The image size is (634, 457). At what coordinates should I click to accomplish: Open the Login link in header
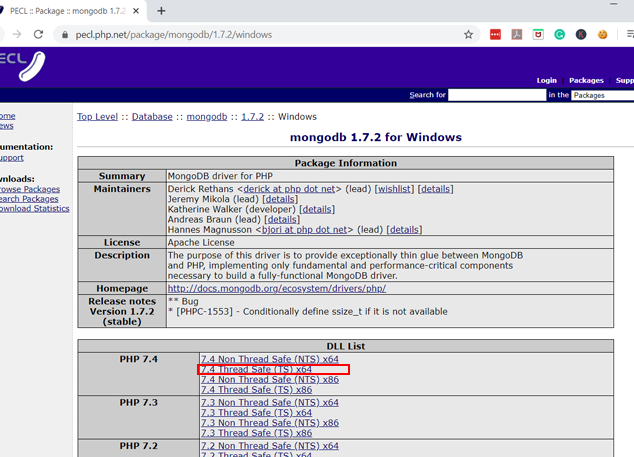tap(547, 80)
